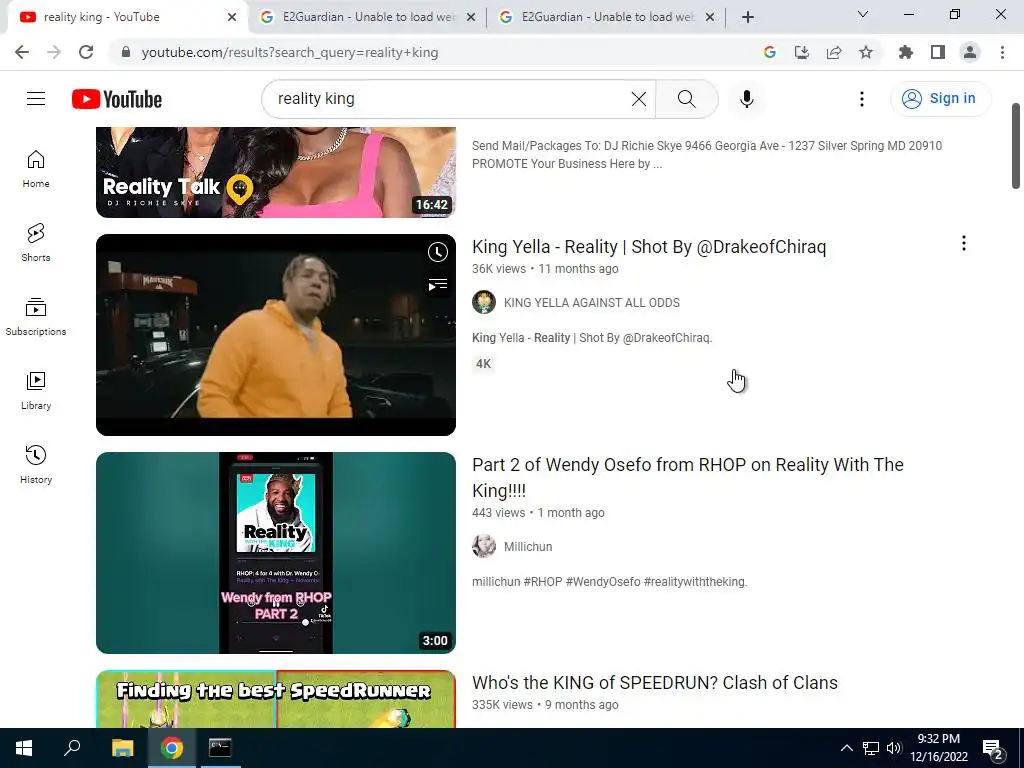1024x768 pixels.
Task: Go to the YouTube logo homepage
Action: pyautogui.click(x=117, y=99)
